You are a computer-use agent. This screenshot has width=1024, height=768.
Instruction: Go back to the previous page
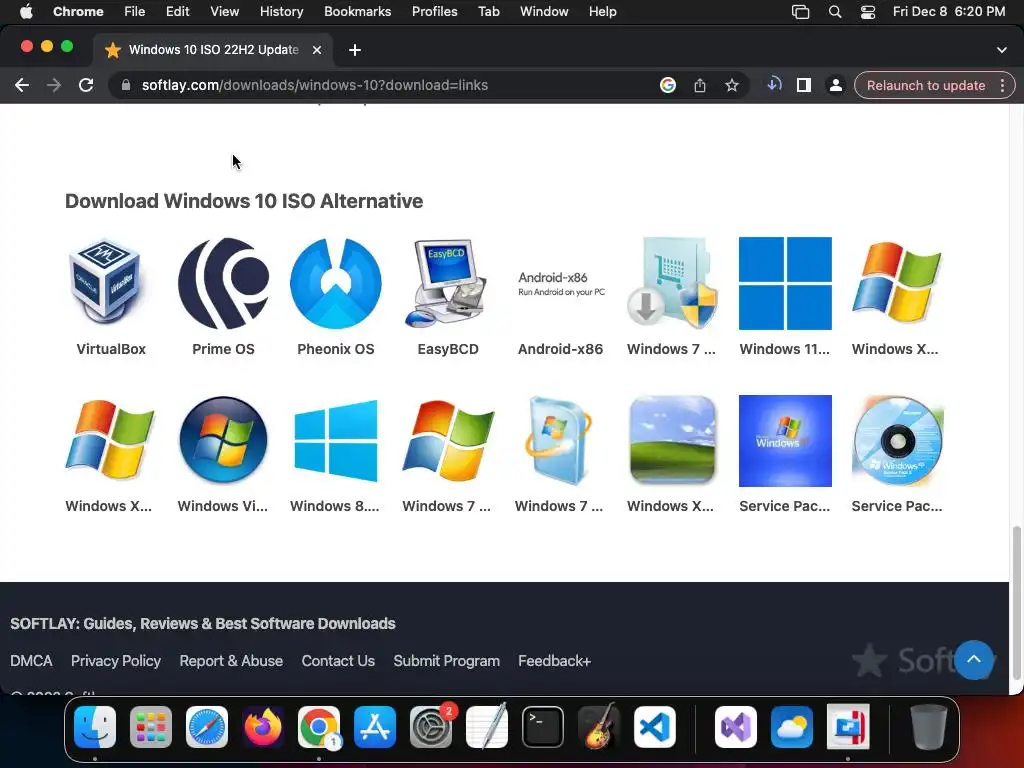tap(22, 85)
